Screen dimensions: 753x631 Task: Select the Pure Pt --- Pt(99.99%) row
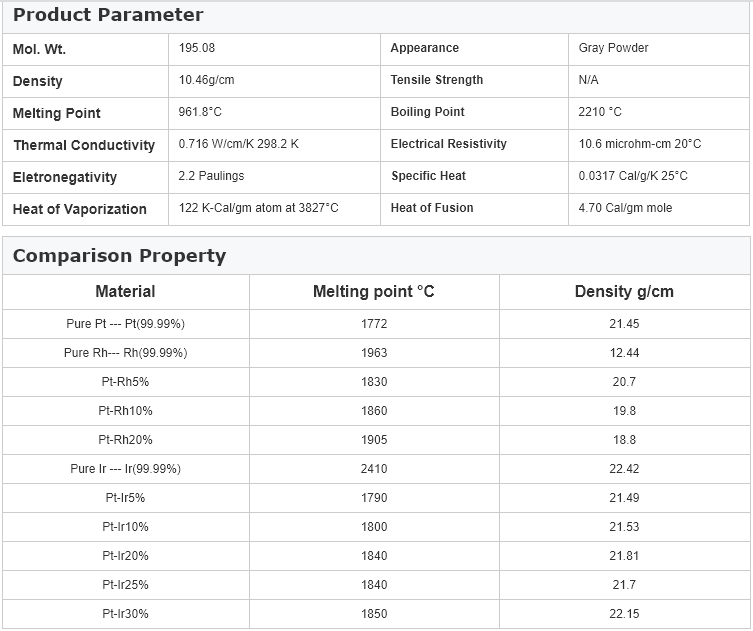pyautogui.click(x=125, y=324)
